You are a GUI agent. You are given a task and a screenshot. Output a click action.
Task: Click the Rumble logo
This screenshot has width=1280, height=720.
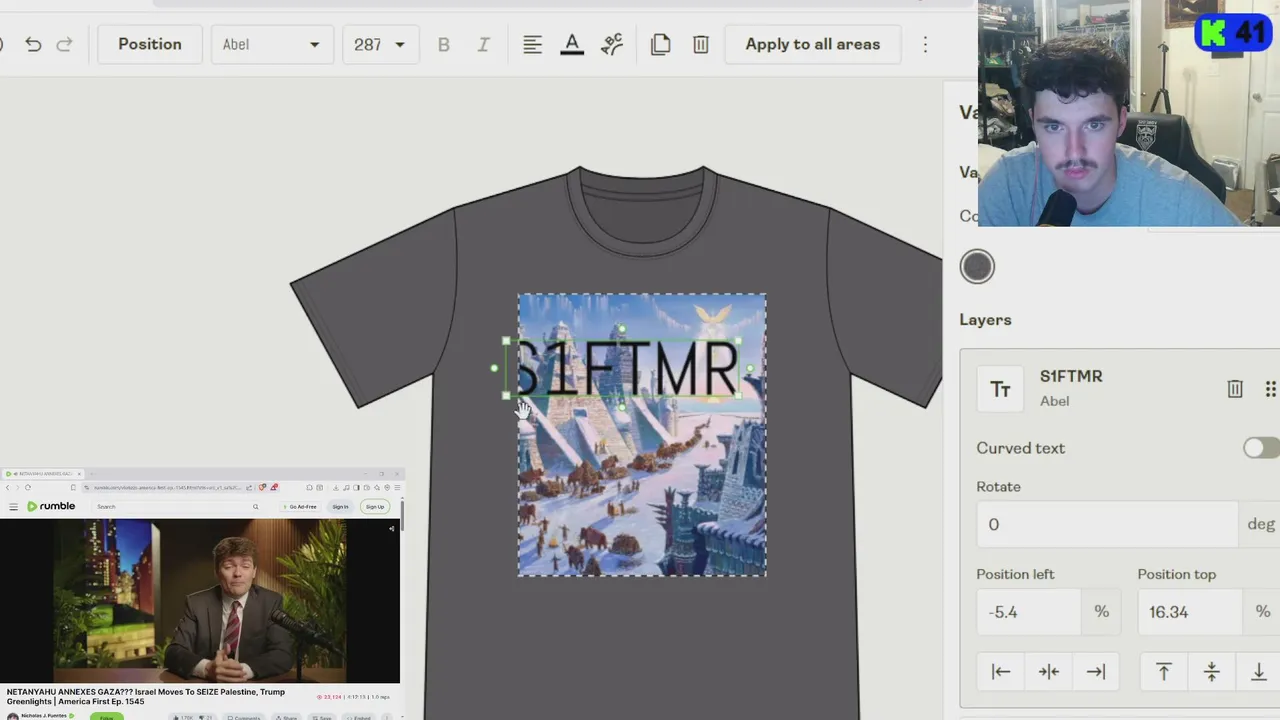[x=51, y=506]
